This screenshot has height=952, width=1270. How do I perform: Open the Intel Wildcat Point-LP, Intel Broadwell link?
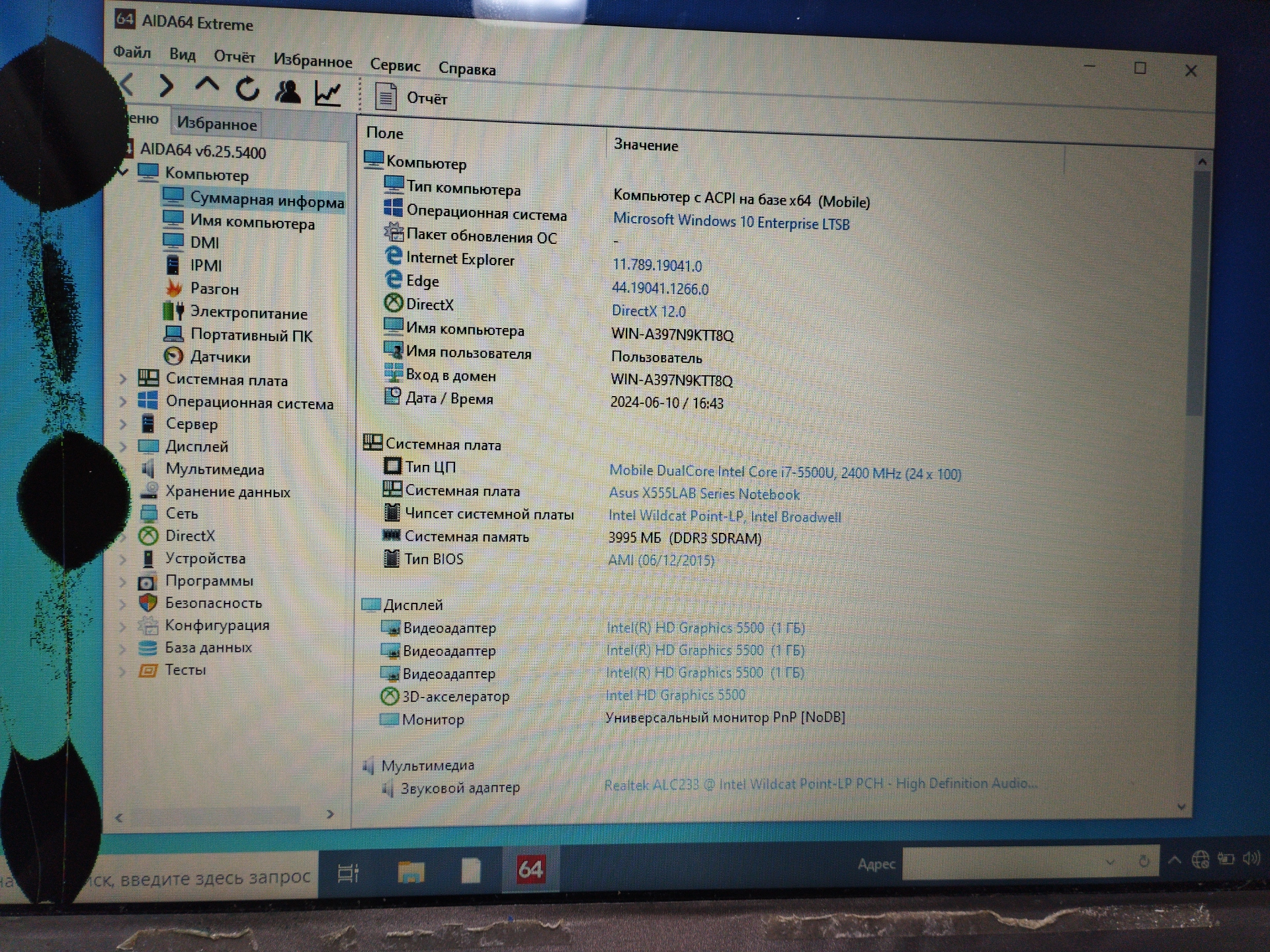point(725,516)
